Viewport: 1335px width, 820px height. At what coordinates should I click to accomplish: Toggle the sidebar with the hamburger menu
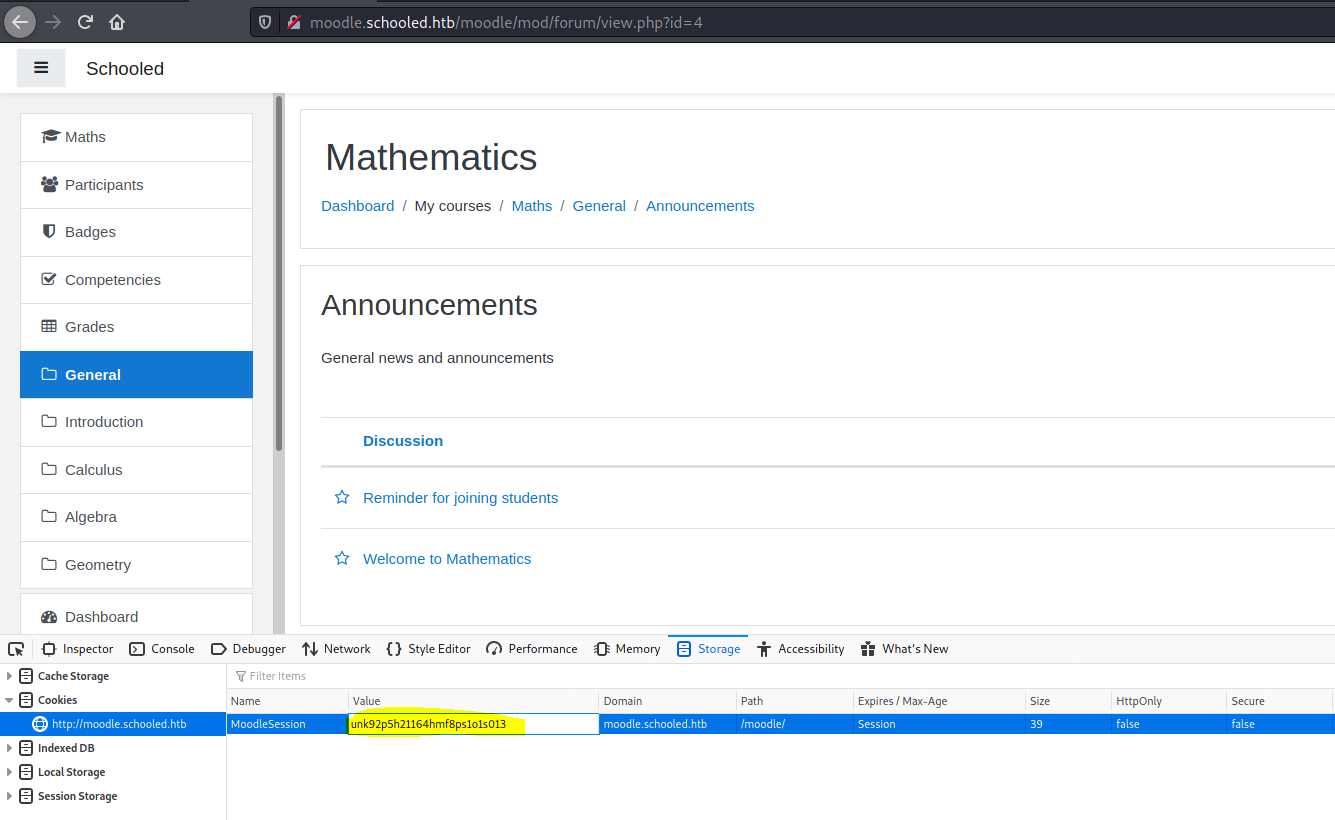(x=40, y=67)
